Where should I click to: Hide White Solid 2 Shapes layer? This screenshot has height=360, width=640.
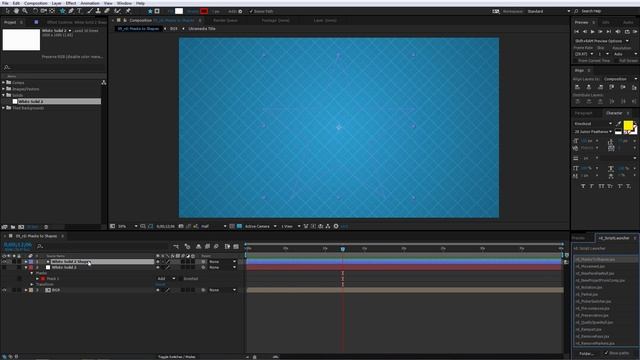pos(4,262)
